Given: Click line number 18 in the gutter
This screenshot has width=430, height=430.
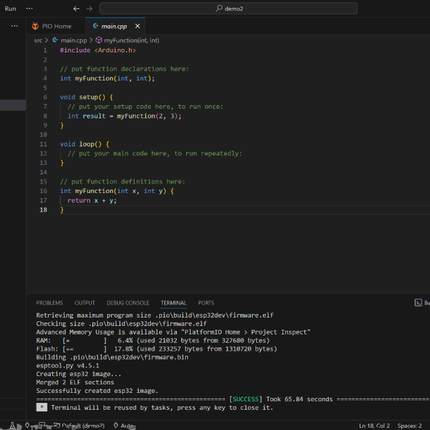Looking at the screenshot, I should 43,210.
